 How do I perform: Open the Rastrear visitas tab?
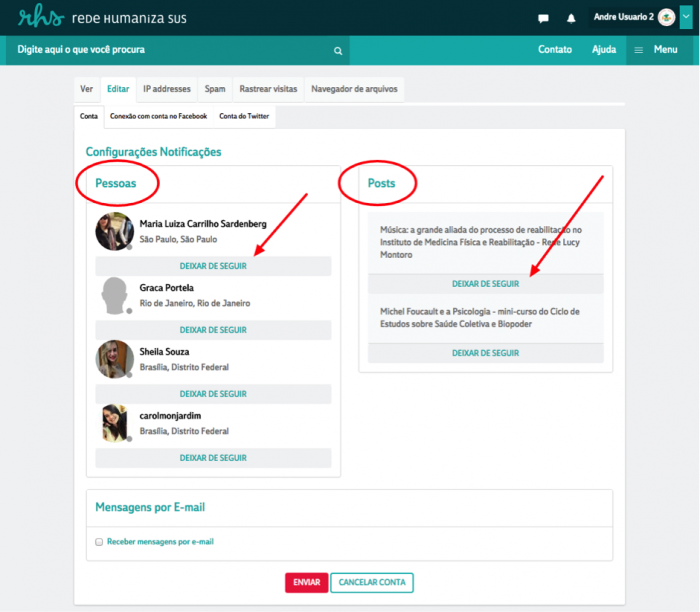pyautogui.click(x=268, y=89)
